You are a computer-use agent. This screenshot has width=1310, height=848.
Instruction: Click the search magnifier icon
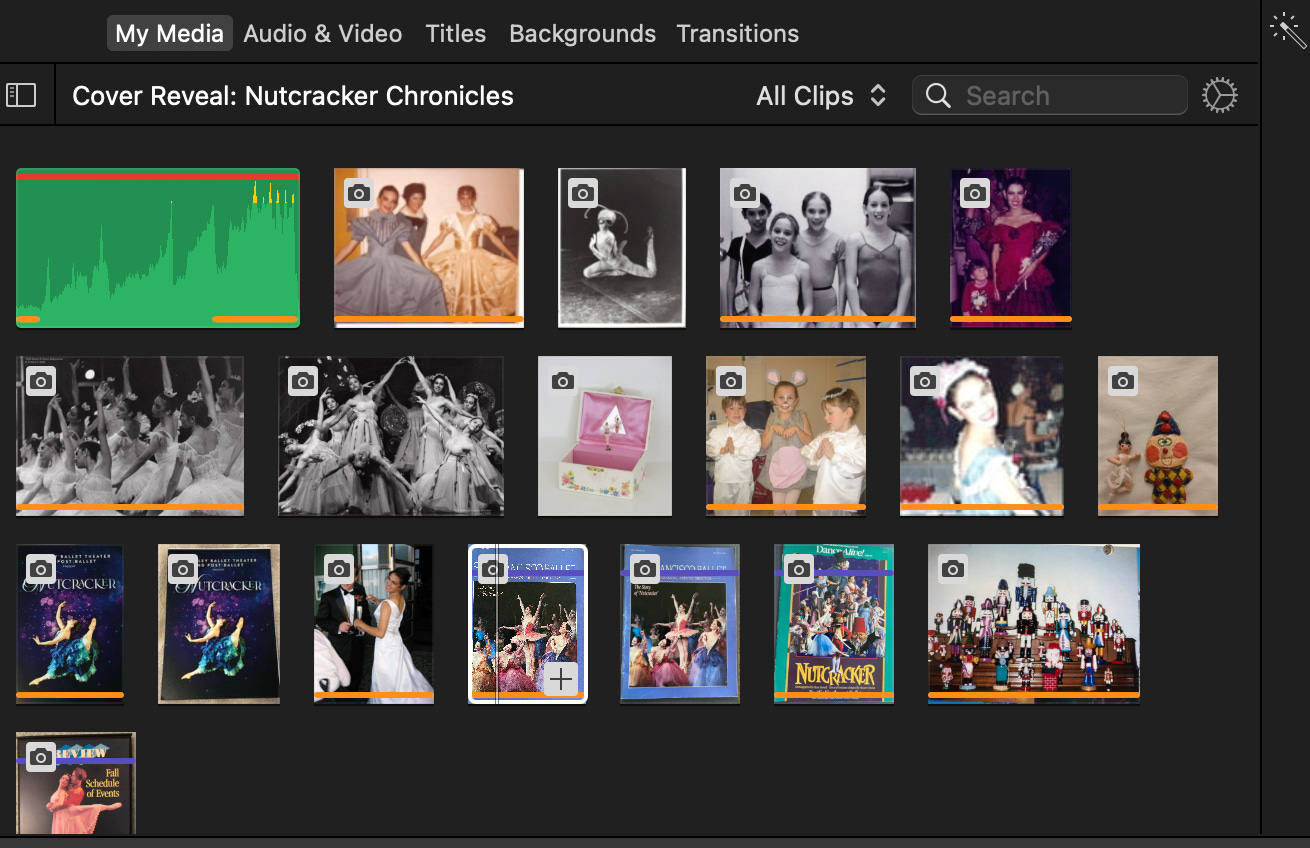(x=938, y=95)
